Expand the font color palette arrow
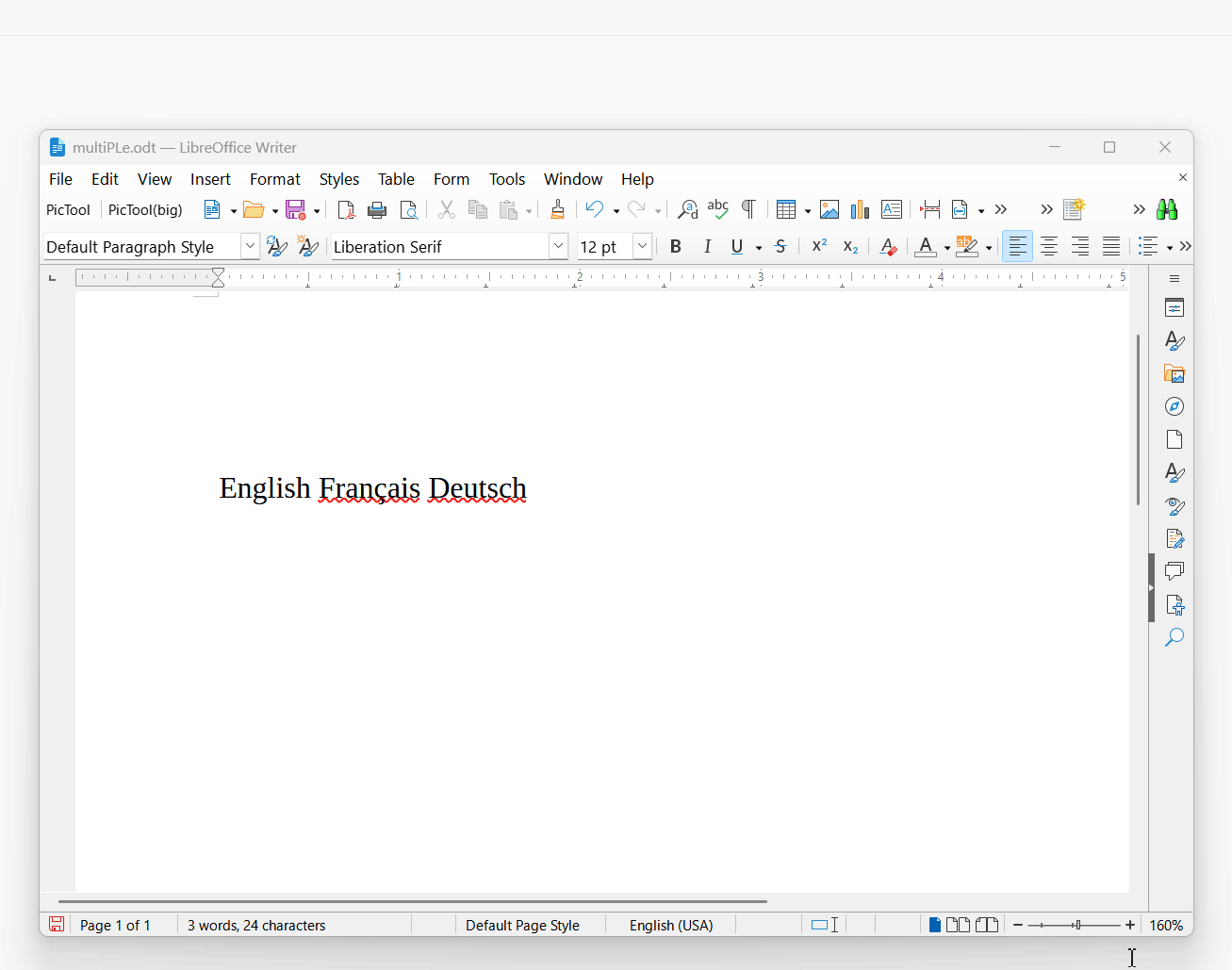Viewport: 1232px width, 970px height. point(946,247)
